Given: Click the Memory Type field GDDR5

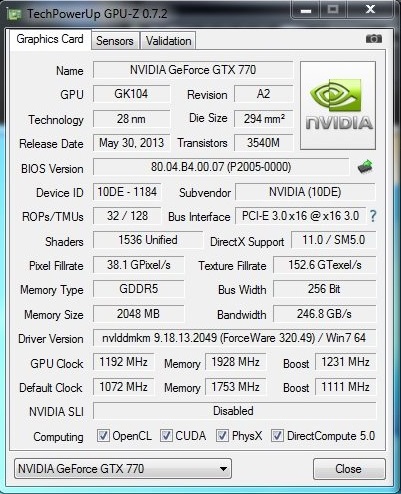Looking at the screenshot, I should click(138, 289).
